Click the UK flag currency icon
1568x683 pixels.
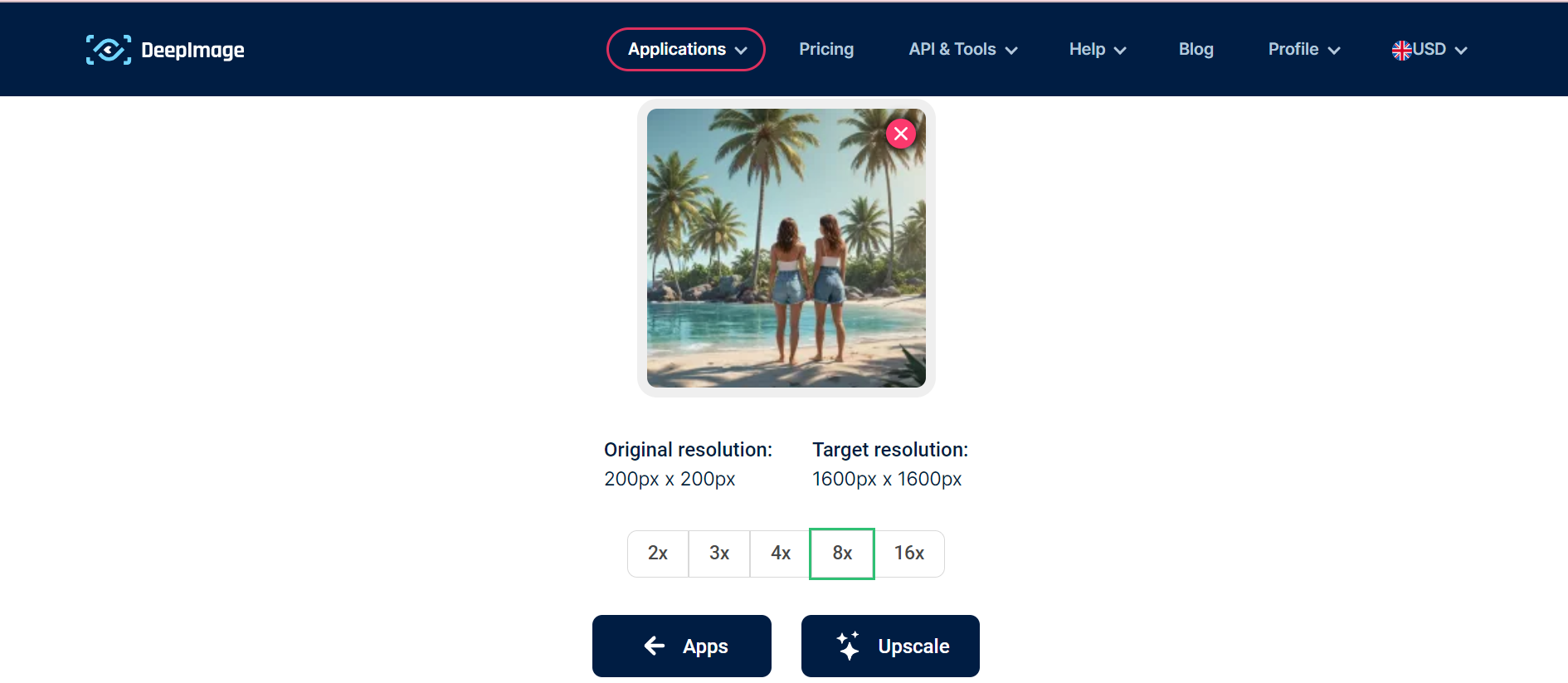(x=1403, y=49)
